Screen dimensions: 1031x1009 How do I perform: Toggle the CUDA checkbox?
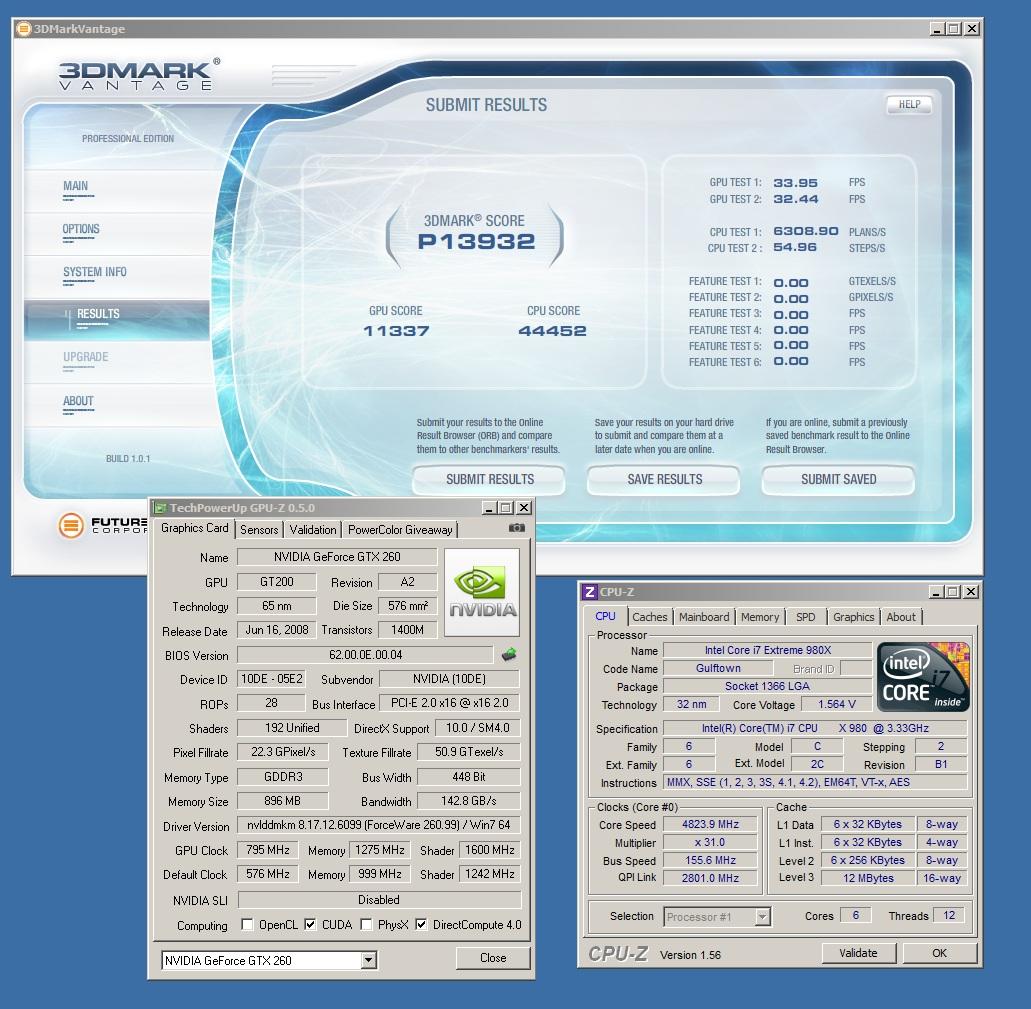click(x=310, y=925)
